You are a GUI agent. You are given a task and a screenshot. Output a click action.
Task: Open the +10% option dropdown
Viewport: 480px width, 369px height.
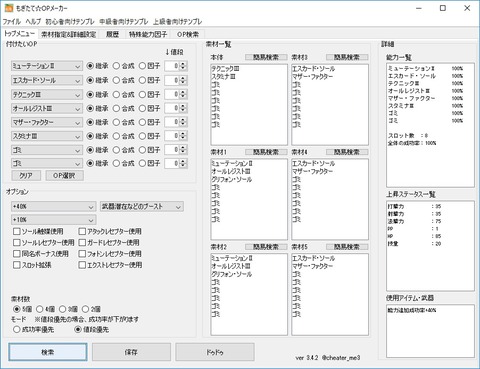tap(53, 220)
